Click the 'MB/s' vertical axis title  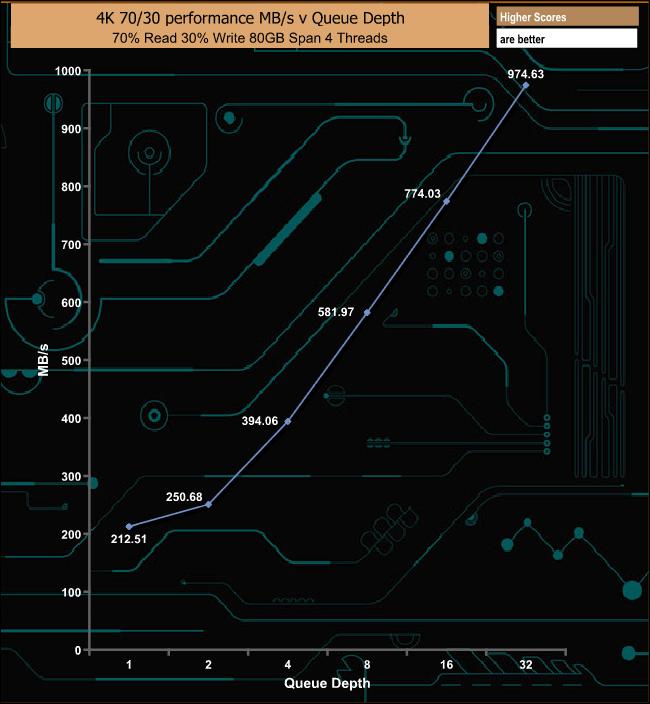pos(43,360)
